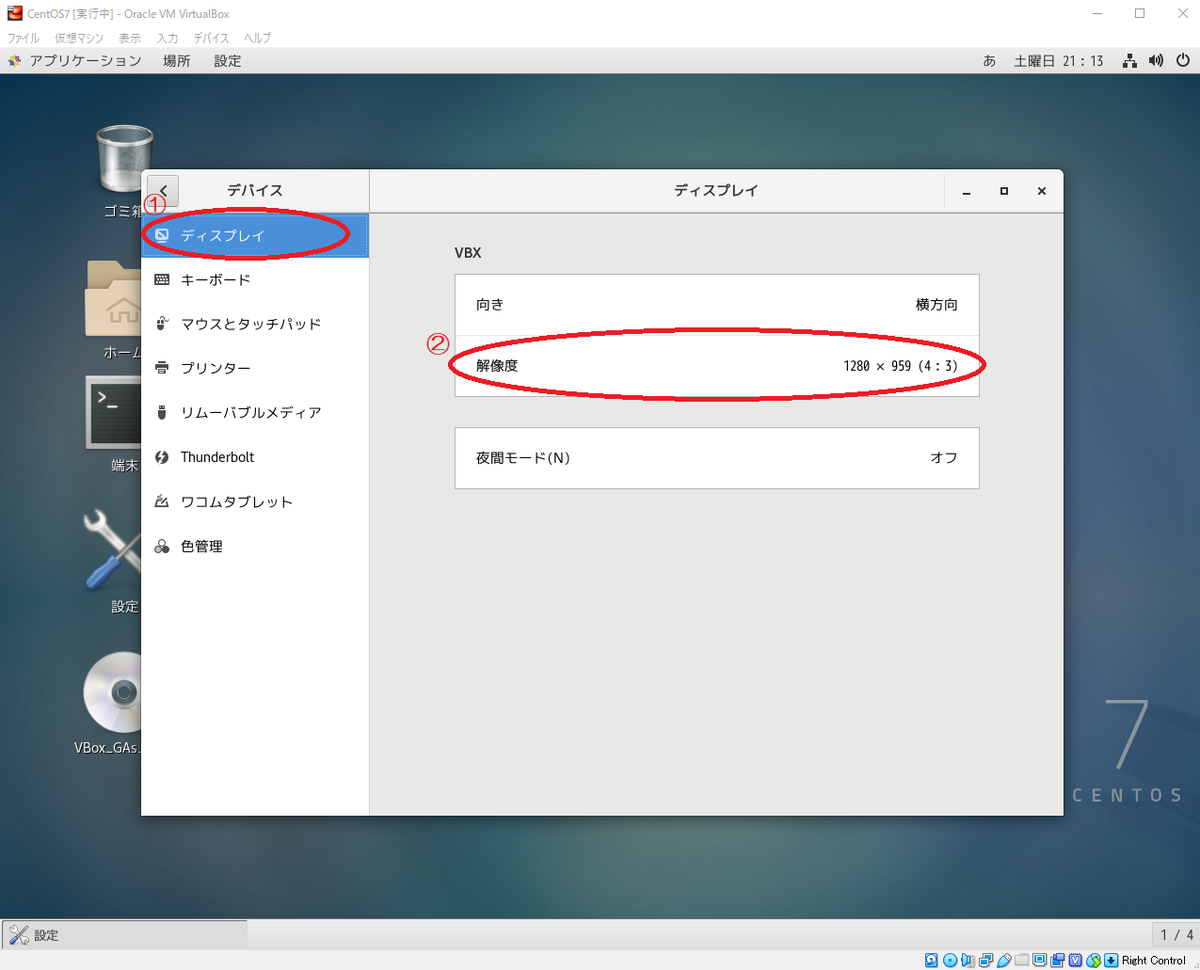Click the CentOS red VirtualBox title icon
This screenshot has width=1200, height=970.
coord(14,13)
